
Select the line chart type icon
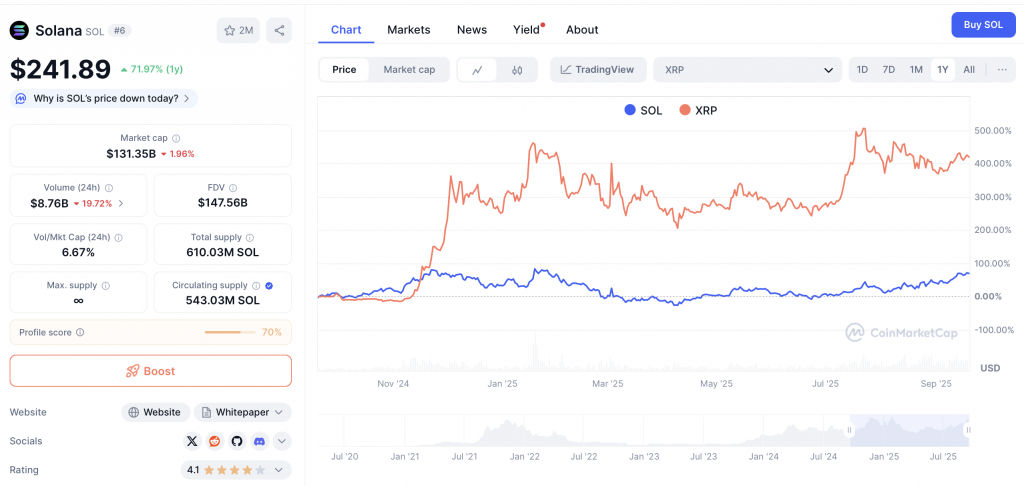tap(477, 70)
